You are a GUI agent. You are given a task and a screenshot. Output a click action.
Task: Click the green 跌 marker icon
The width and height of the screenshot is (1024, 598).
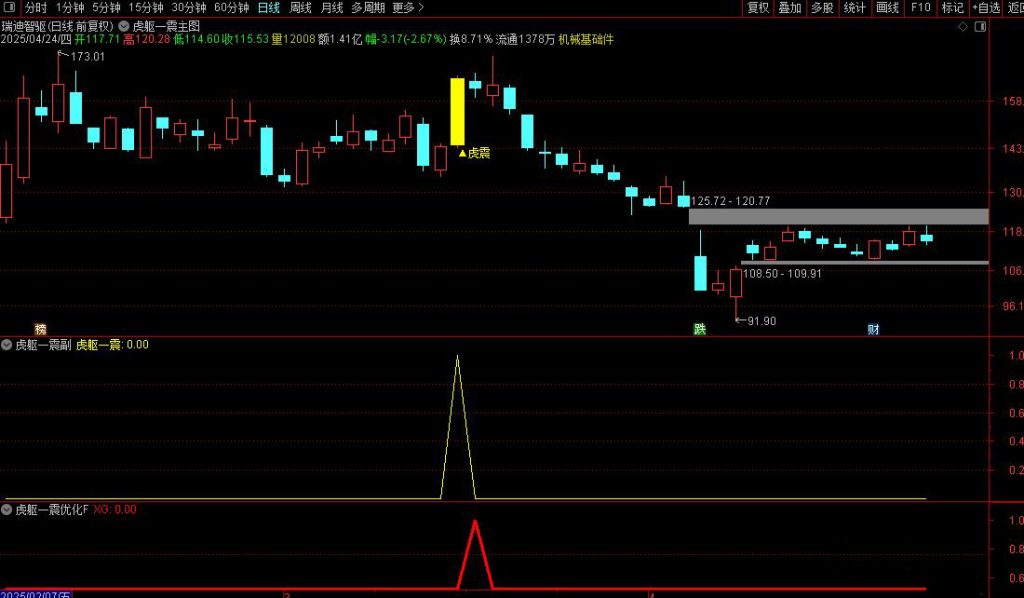tap(700, 329)
